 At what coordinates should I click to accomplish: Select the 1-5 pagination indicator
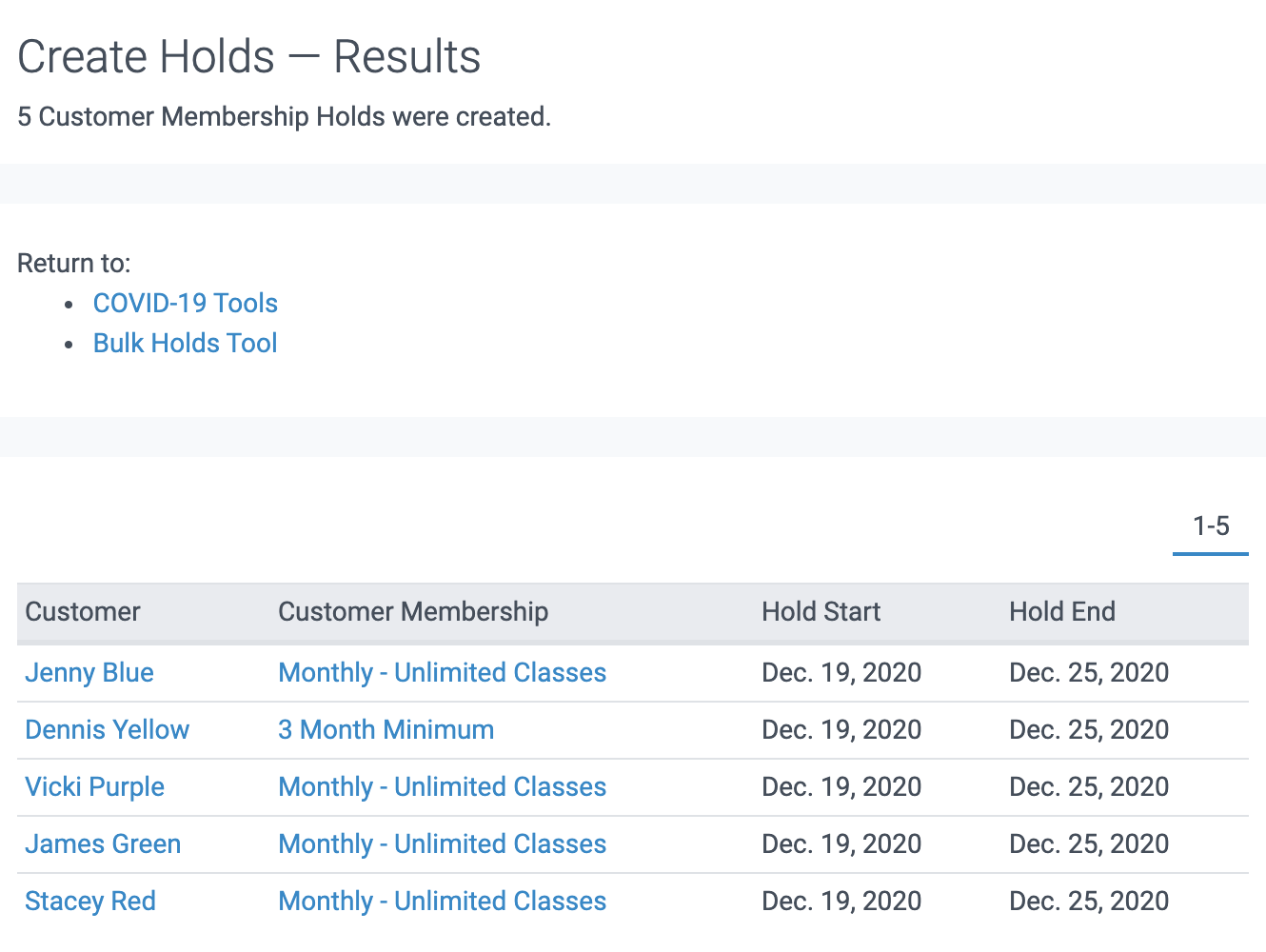point(1210,525)
